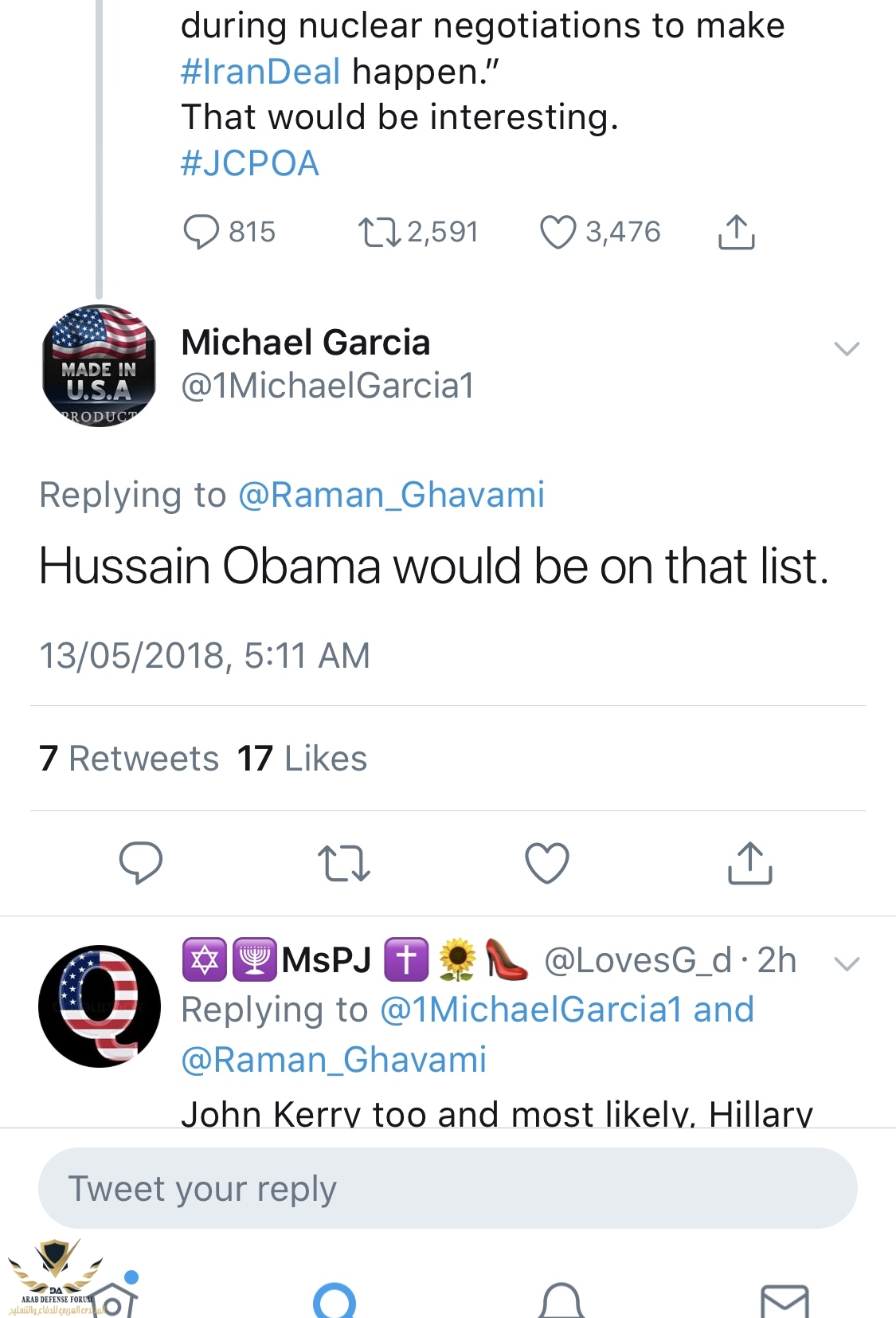
Task: Reply to Michael Garcia's tweet
Action: click(141, 863)
